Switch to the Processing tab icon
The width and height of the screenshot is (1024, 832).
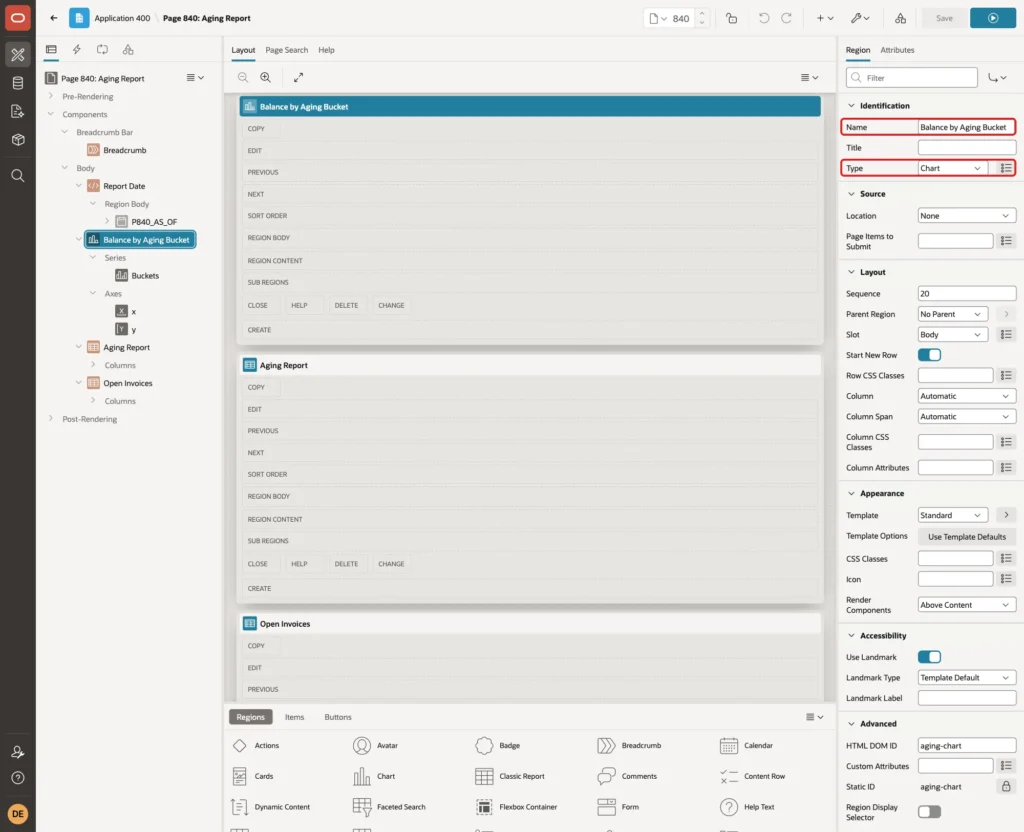pyautogui.click(x=103, y=50)
